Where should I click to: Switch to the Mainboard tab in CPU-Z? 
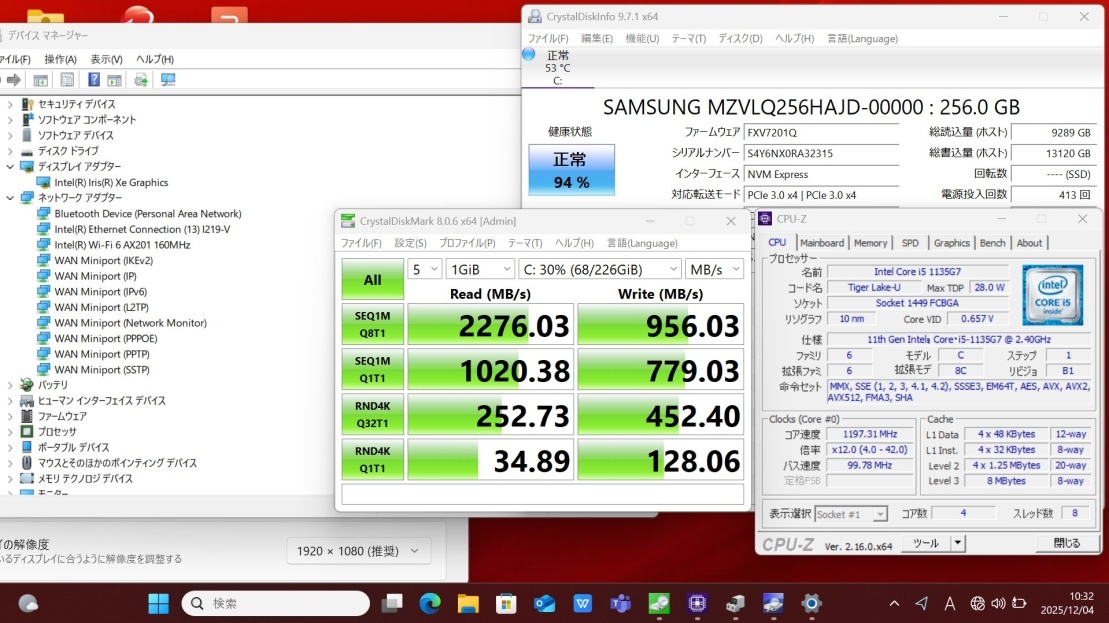click(821, 243)
